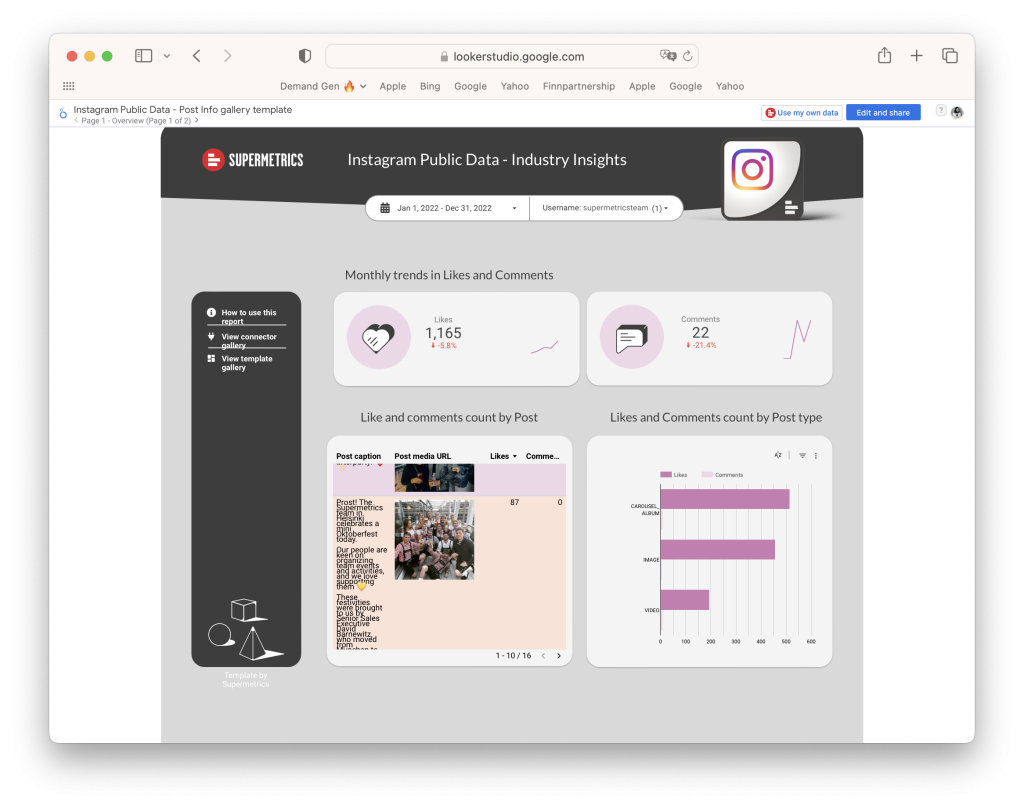The width and height of the screenshot is (1024, 808).
Task: Click the chart sort A-Z icon
Action: click(778, 455)
